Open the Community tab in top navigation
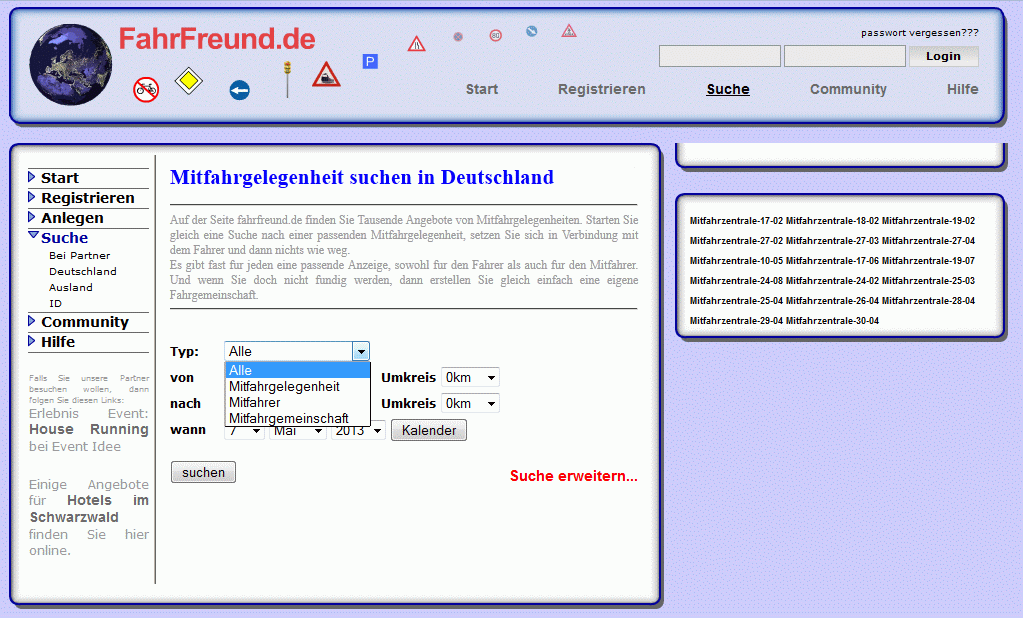 (848, 89)
